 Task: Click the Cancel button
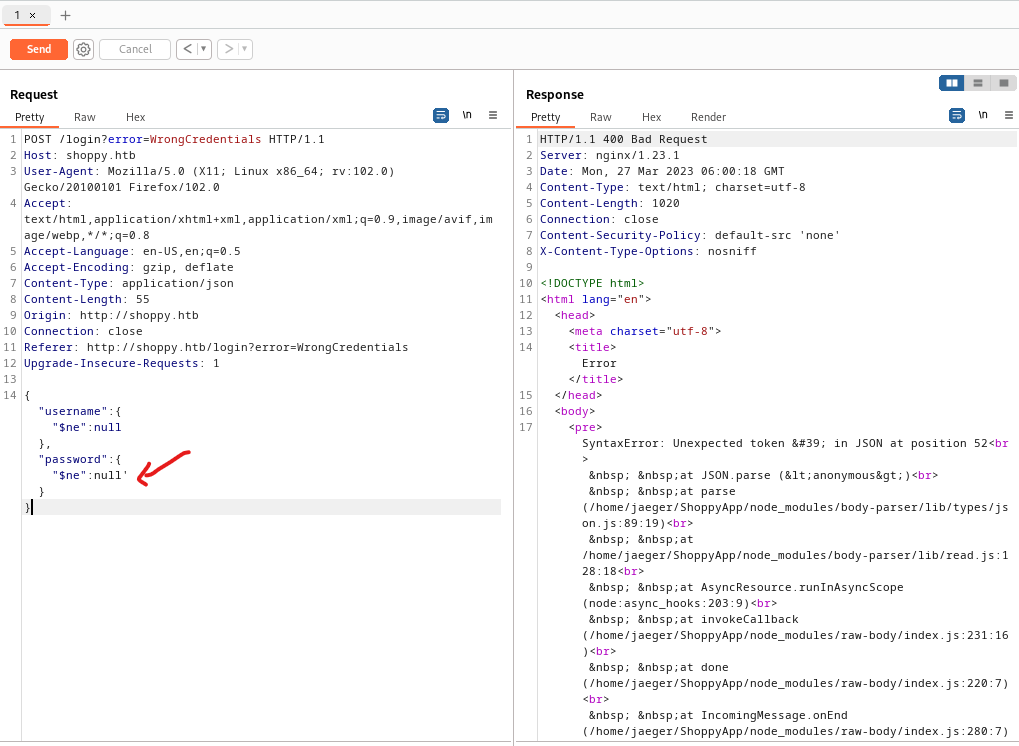(x=135, y=49)
